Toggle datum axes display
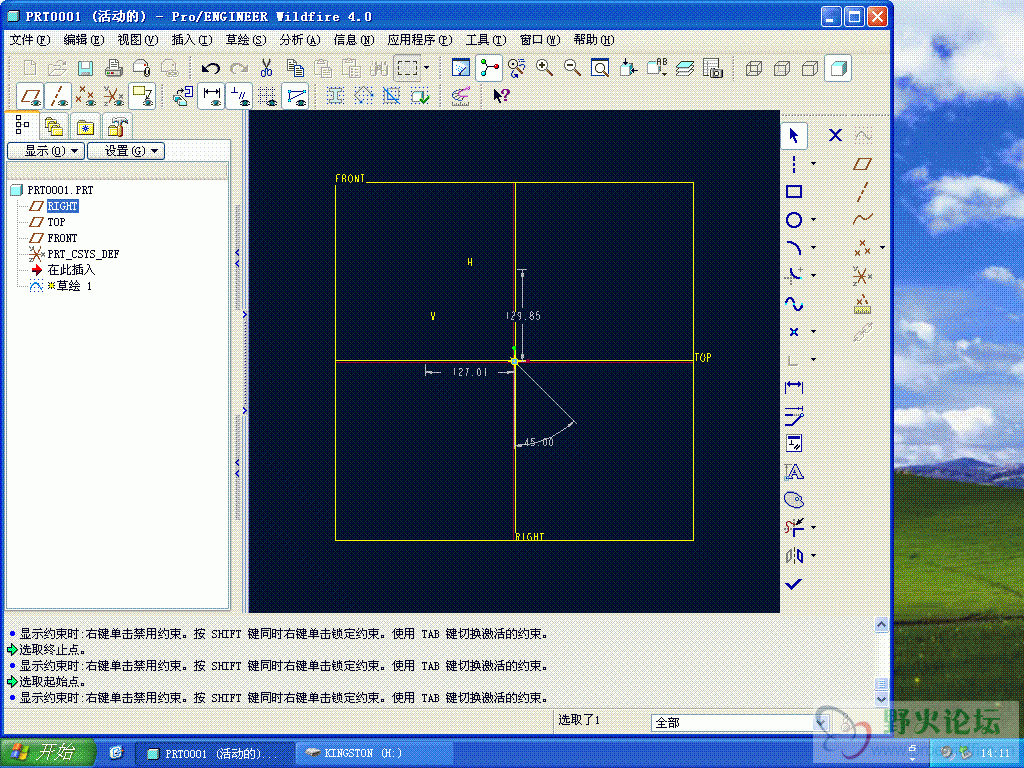The height and width of the screenshot is (768, 1024). [x=58, y=96]
